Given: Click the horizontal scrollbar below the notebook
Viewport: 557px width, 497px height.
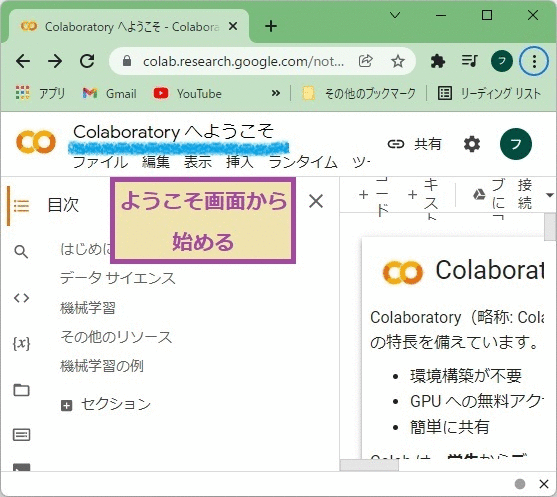Looking at the screenshot, I should (369, 465).
